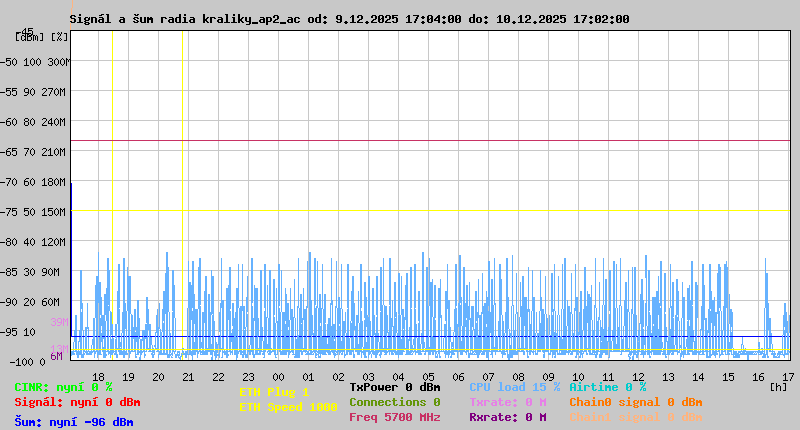
Task: Select the ETH Speed 1000 legend label
Action: click(287, 407)
